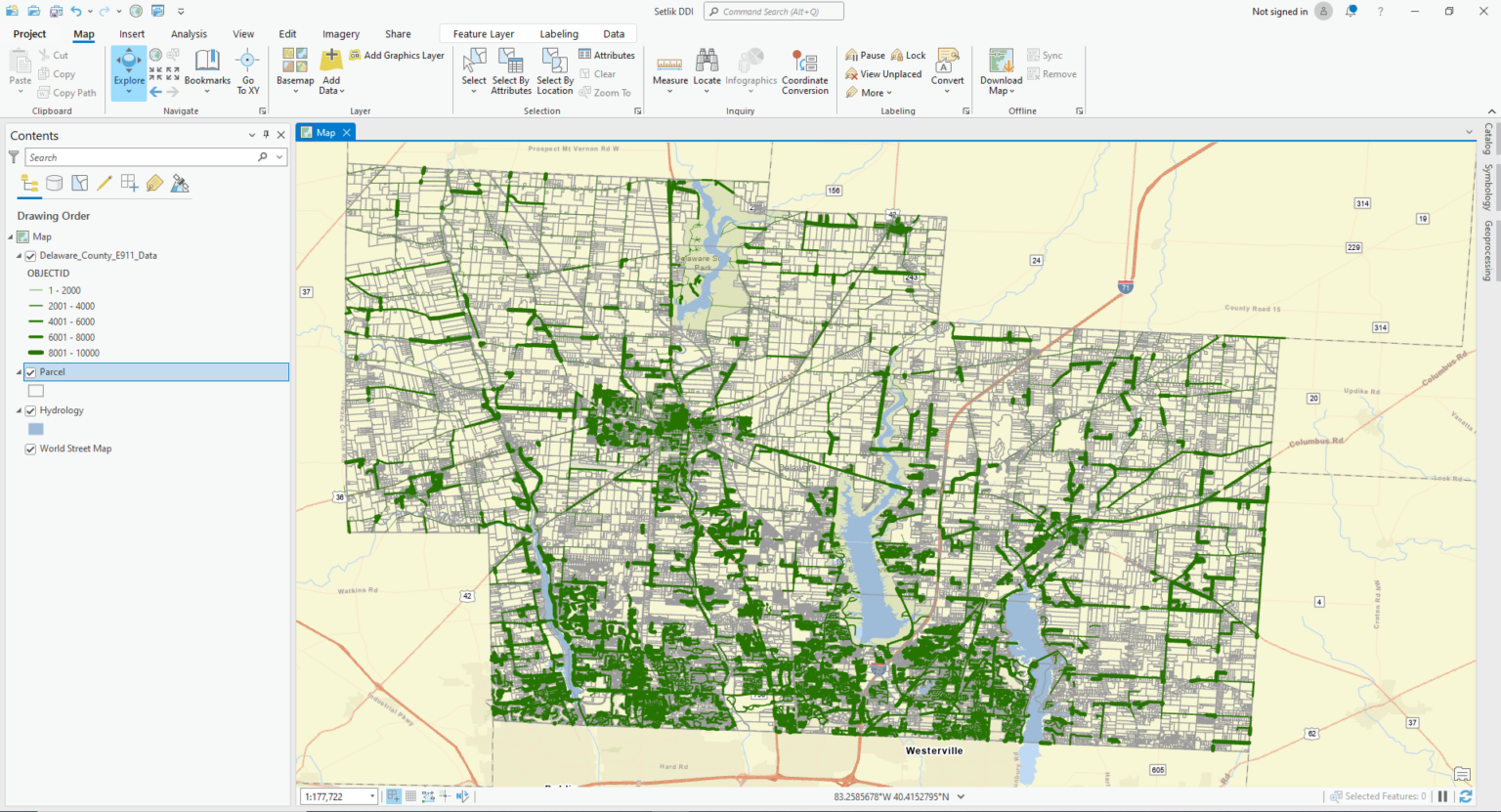The image size is (1501, 812).
Task: Open the Bookmarks gallery
Action: click(206, 68)
